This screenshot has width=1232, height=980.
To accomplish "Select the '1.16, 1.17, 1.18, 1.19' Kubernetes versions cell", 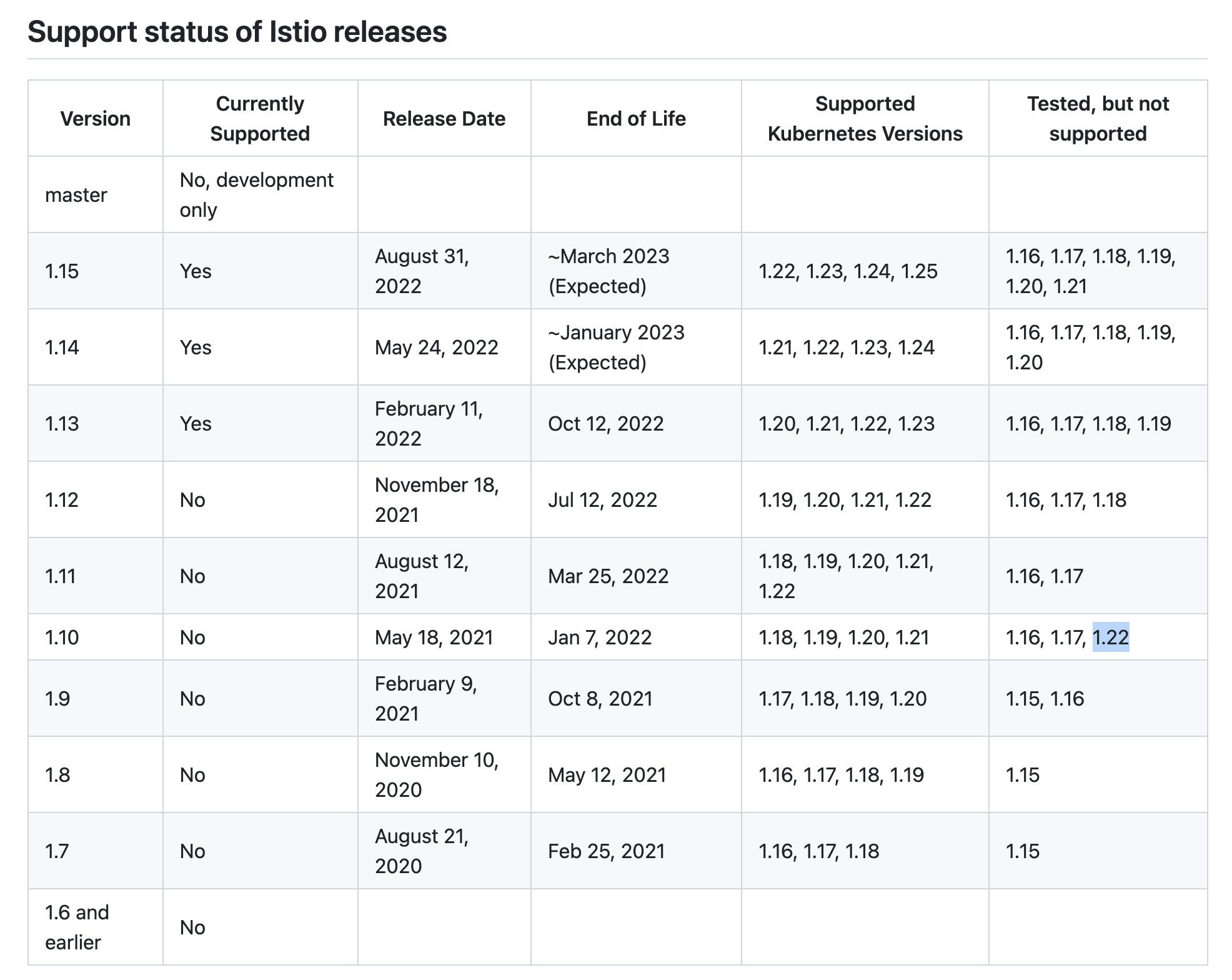I will 865,774.
